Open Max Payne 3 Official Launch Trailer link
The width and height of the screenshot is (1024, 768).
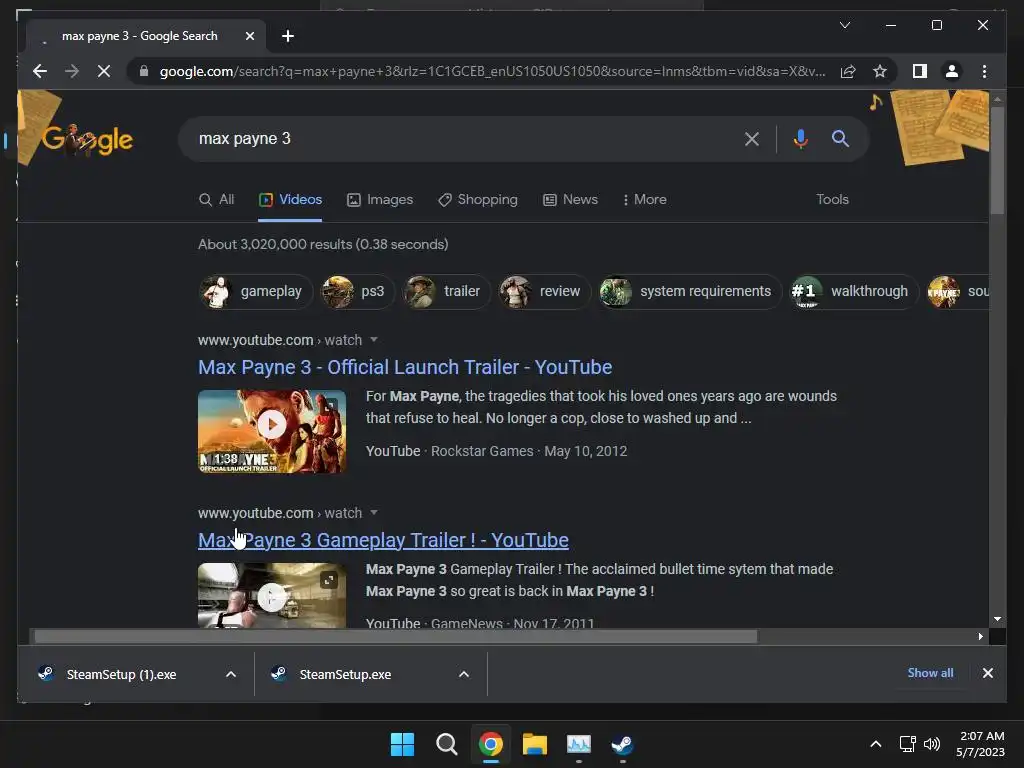[x=405, y=367]
